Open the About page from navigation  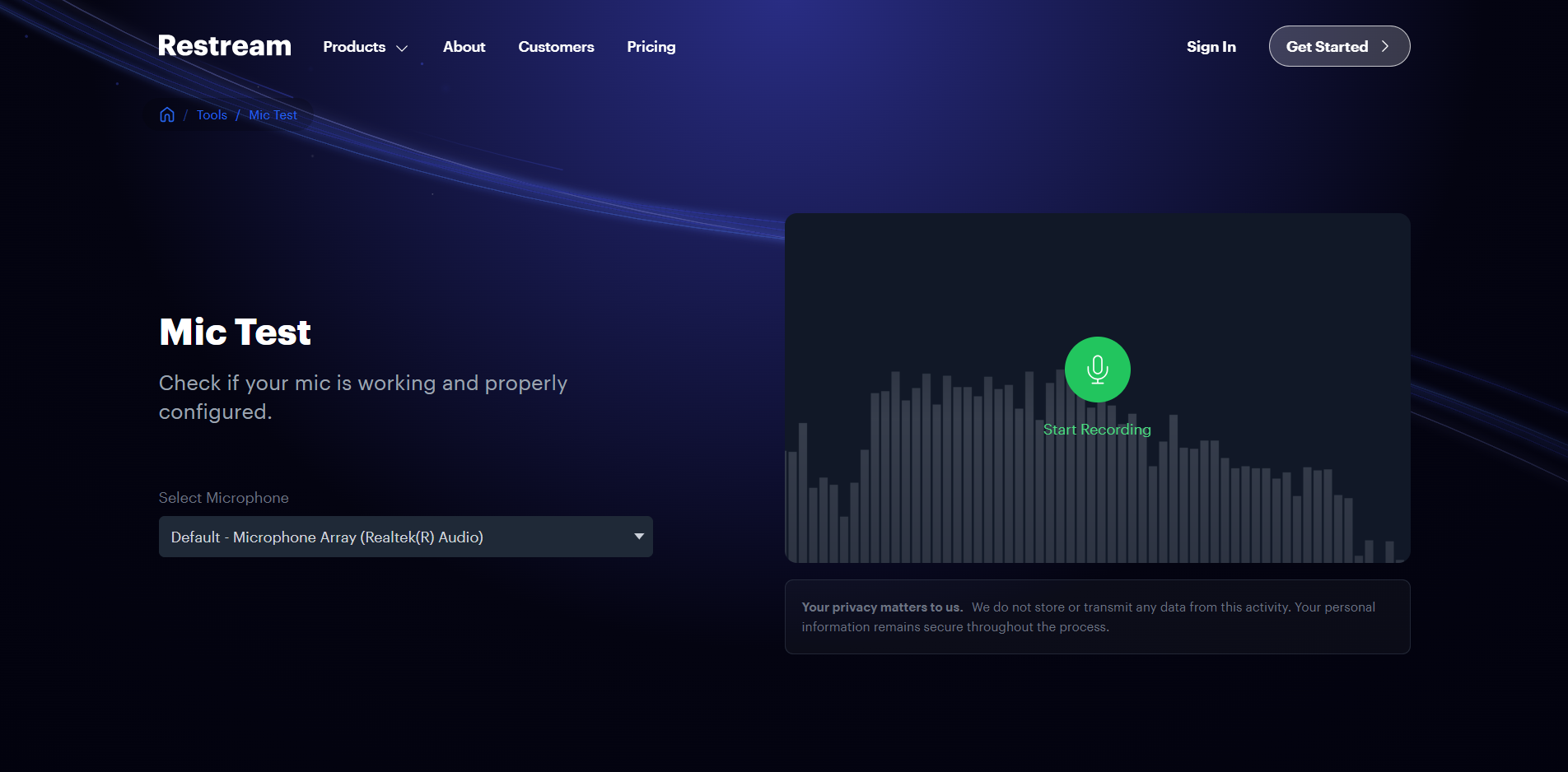click(464, 47)
